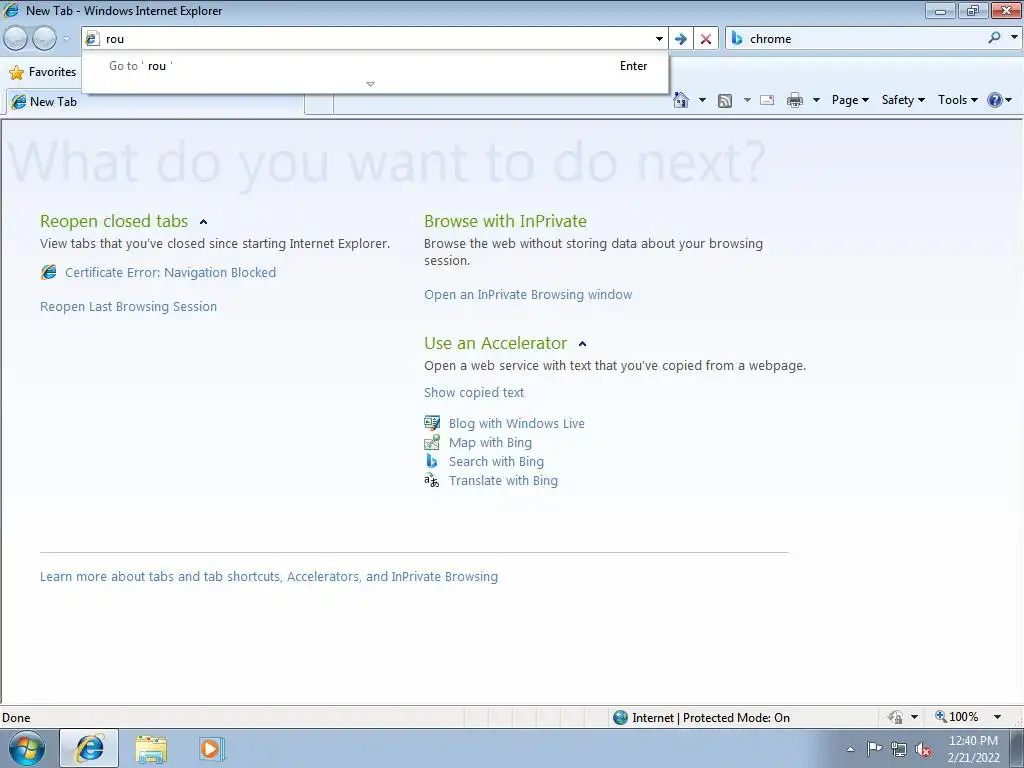
Task: Click Search with Bing accelerator
Action: tap(496, 461)
